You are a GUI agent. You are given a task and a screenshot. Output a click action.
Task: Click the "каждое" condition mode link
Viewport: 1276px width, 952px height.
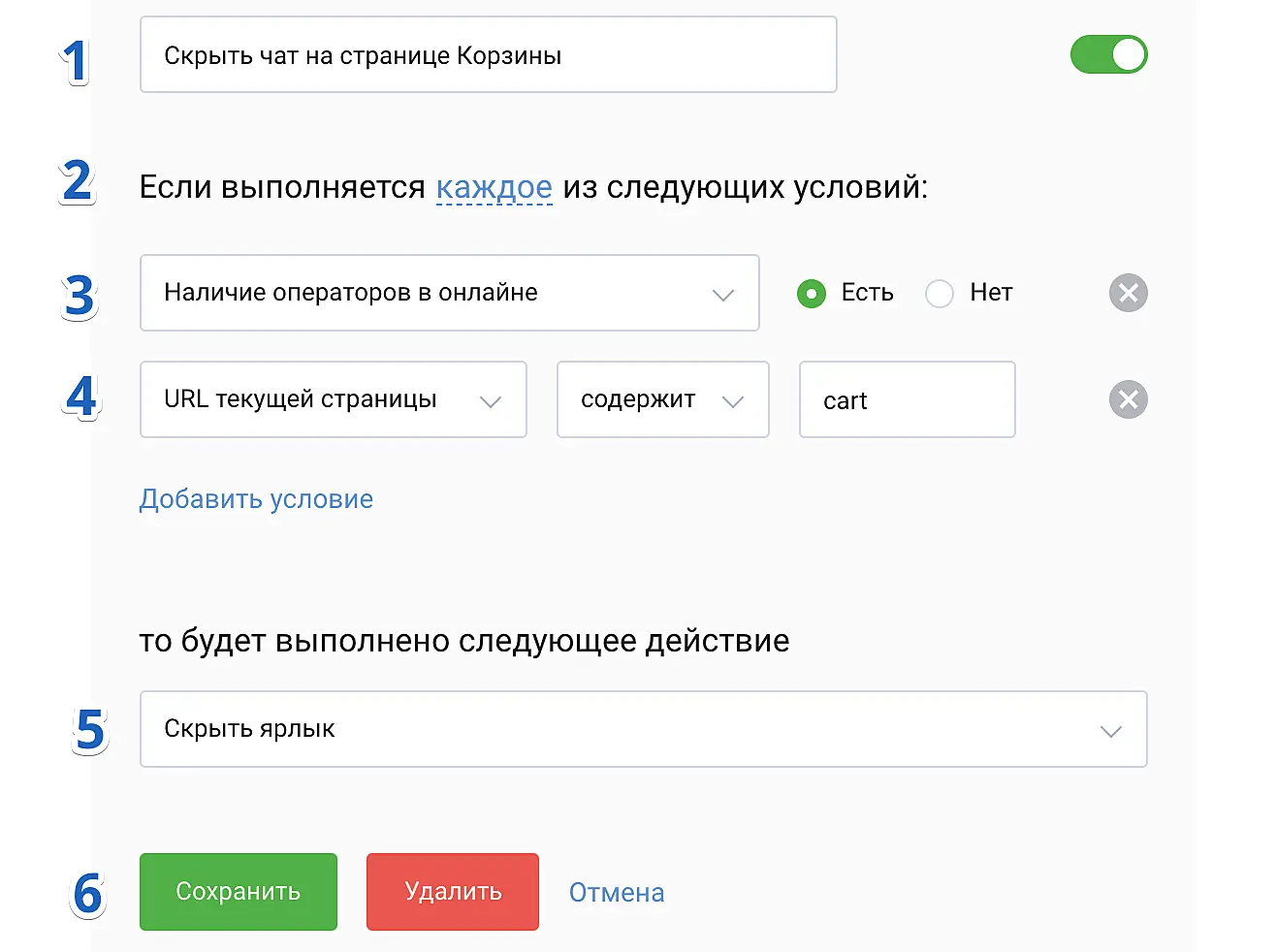tap(494, 187)
